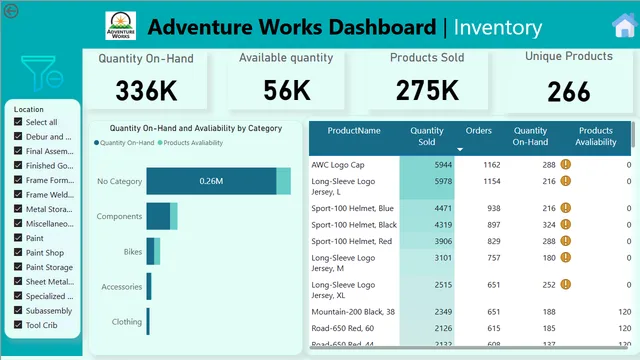Sort table by Quantity Sold header

[x=427, y=136]
